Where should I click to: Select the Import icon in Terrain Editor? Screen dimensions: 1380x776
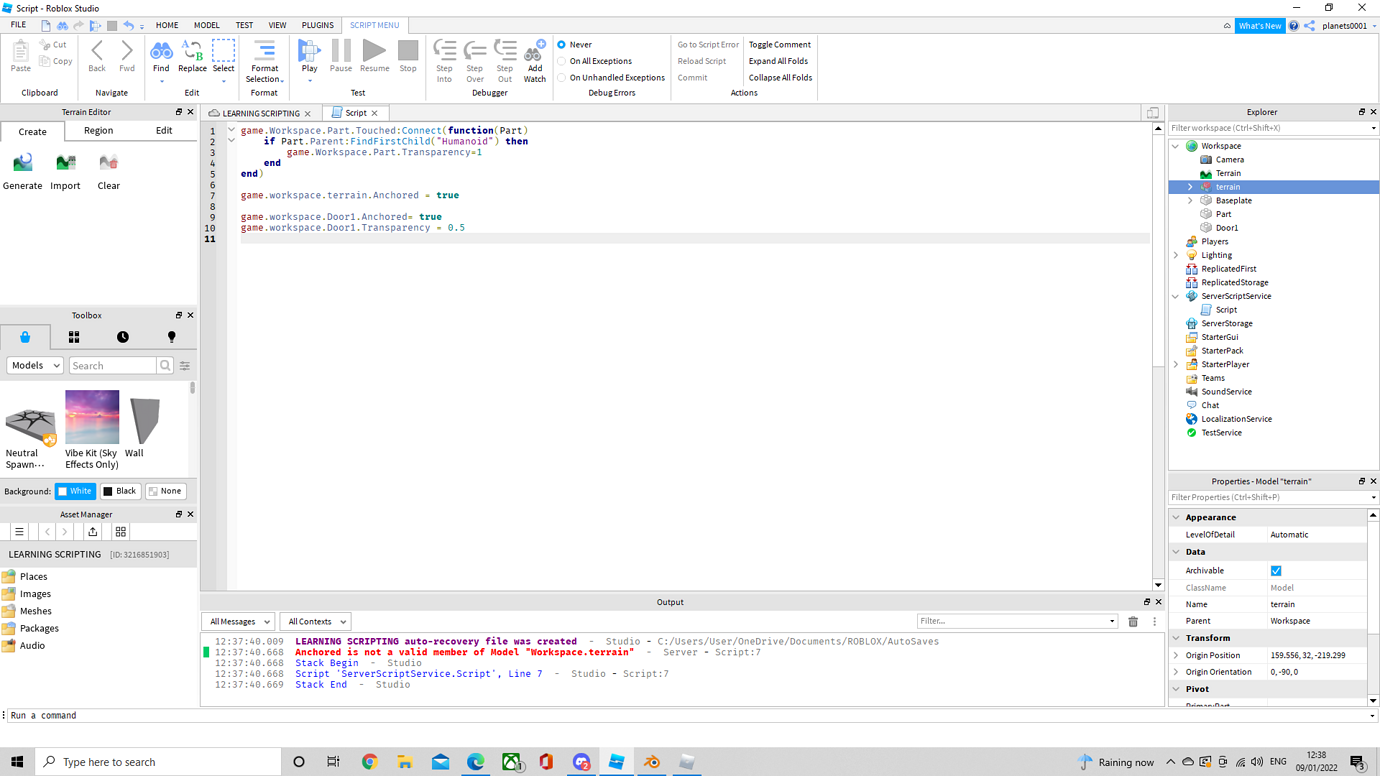click(65, 161)
